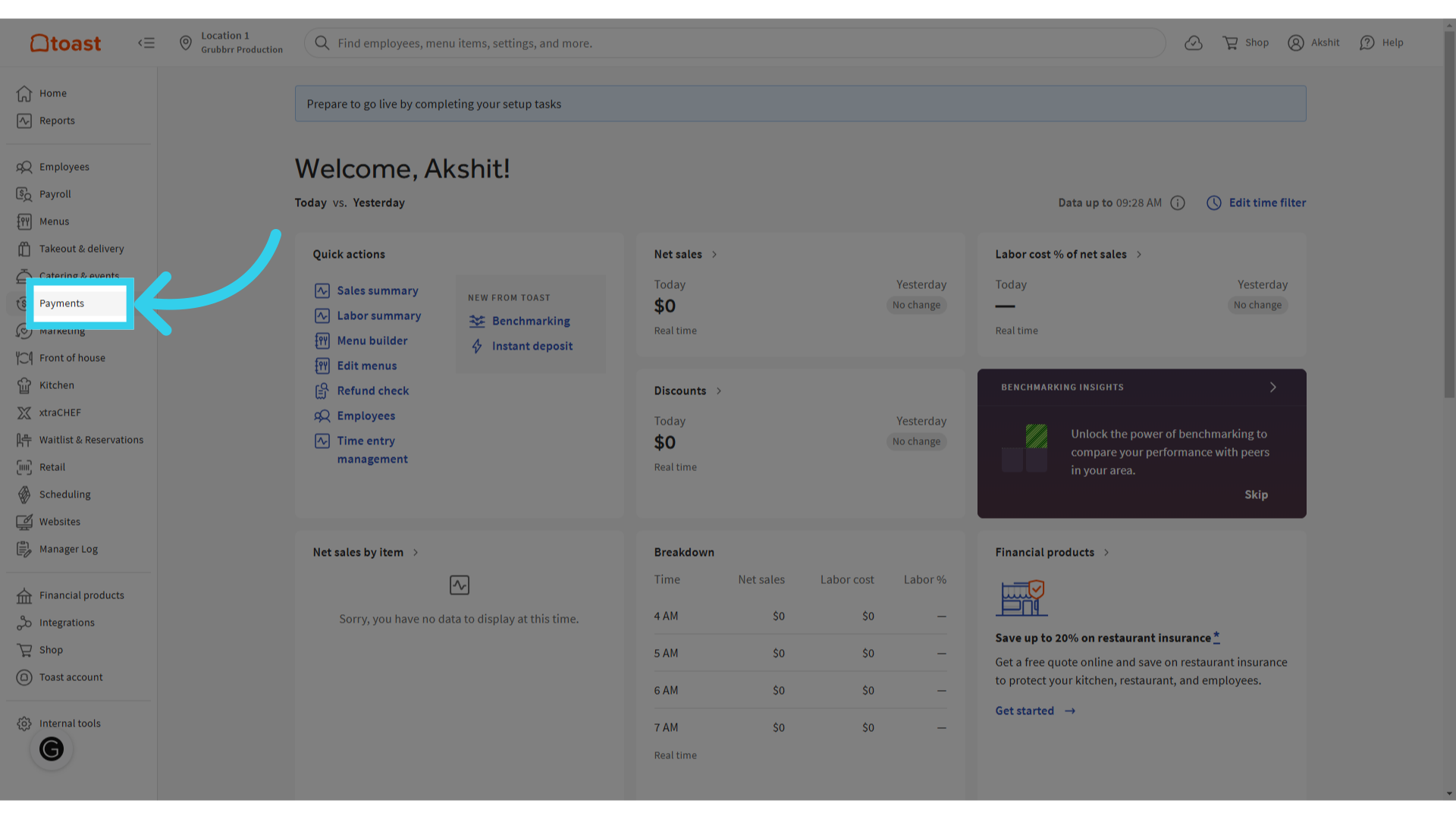Click the Websites icon
The image size is (1456, 819).
click(x=24, y=522)
